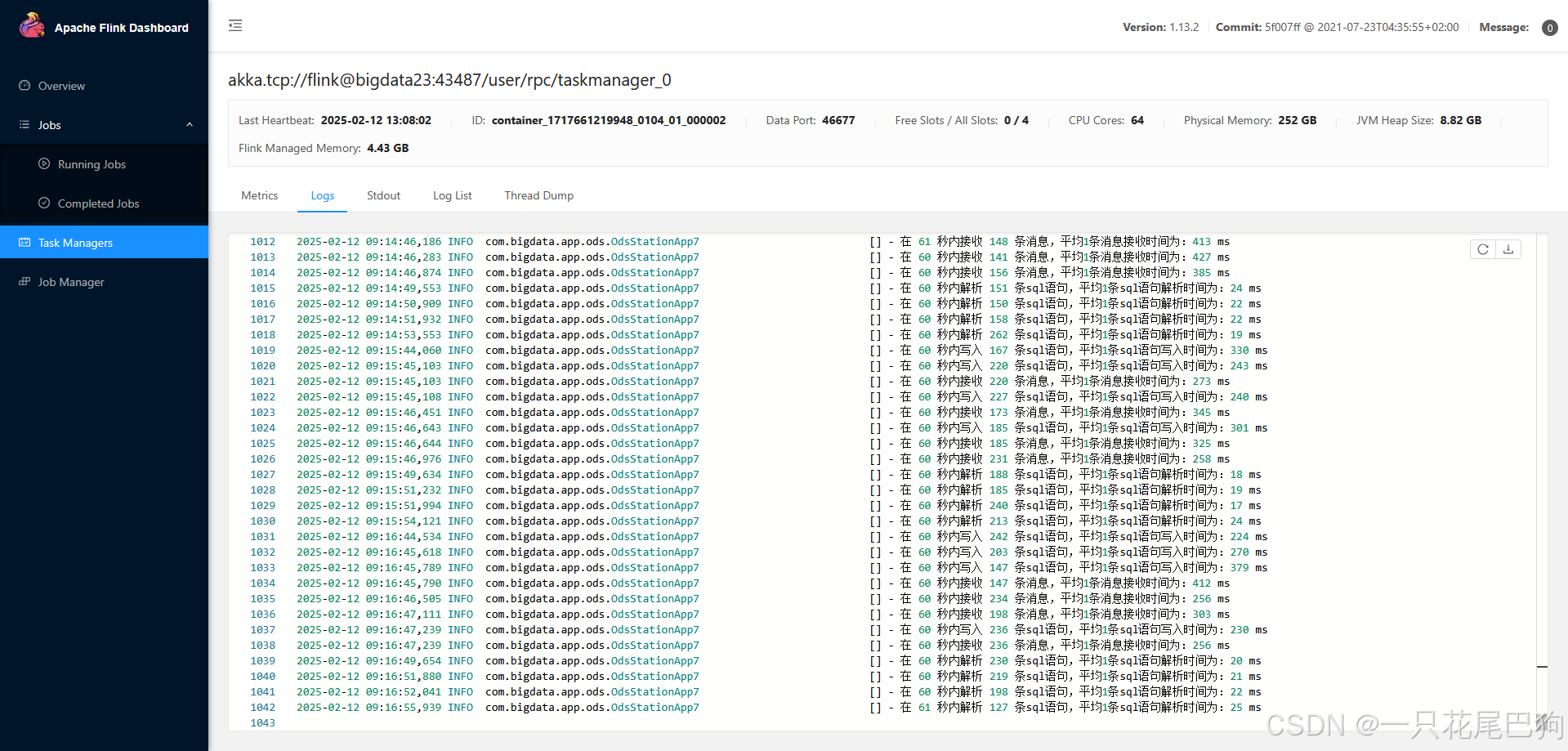Click the Flink Managed Memory value 4.43 GB
Screen dimensions: 1568x751
pyautogui.click(x=388, y=148)
